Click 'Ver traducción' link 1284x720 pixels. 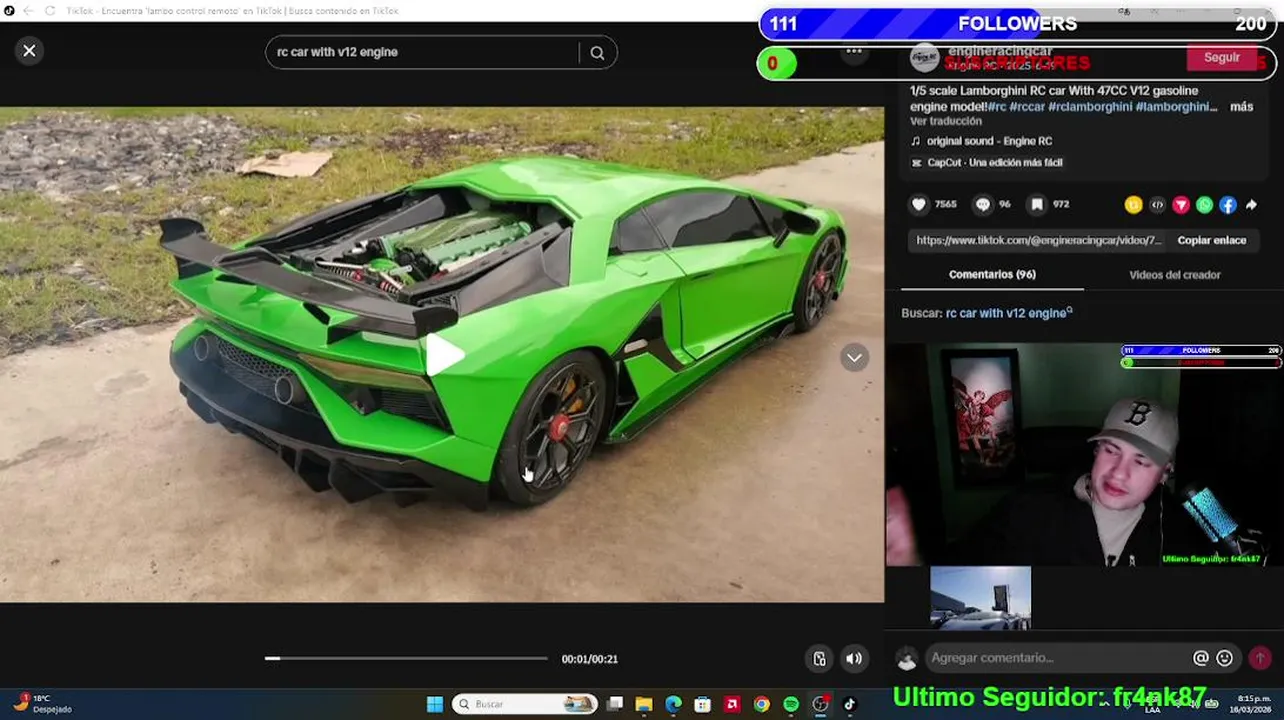tap(946, 121)
